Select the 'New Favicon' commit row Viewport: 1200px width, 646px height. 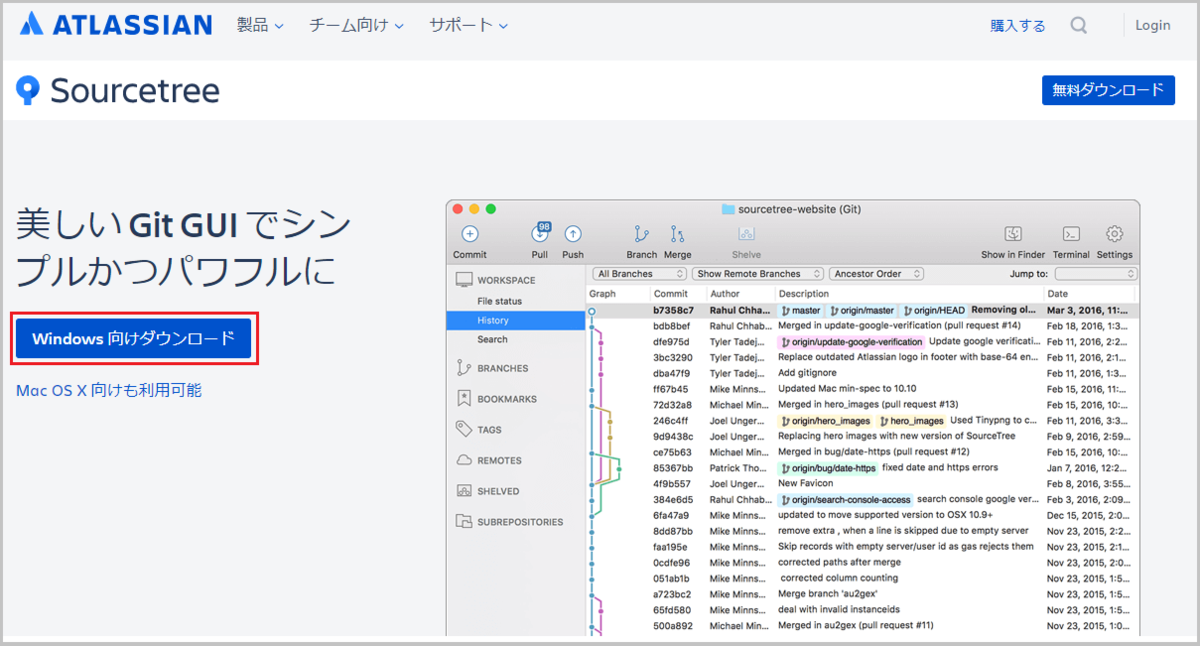coord(862,483)
